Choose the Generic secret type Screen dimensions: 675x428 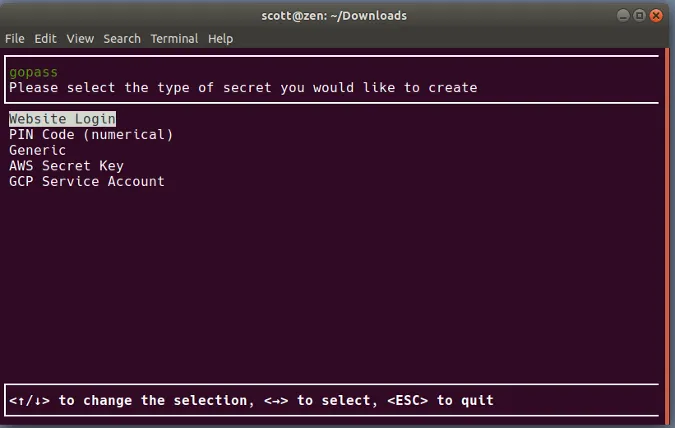pos(37,150)
